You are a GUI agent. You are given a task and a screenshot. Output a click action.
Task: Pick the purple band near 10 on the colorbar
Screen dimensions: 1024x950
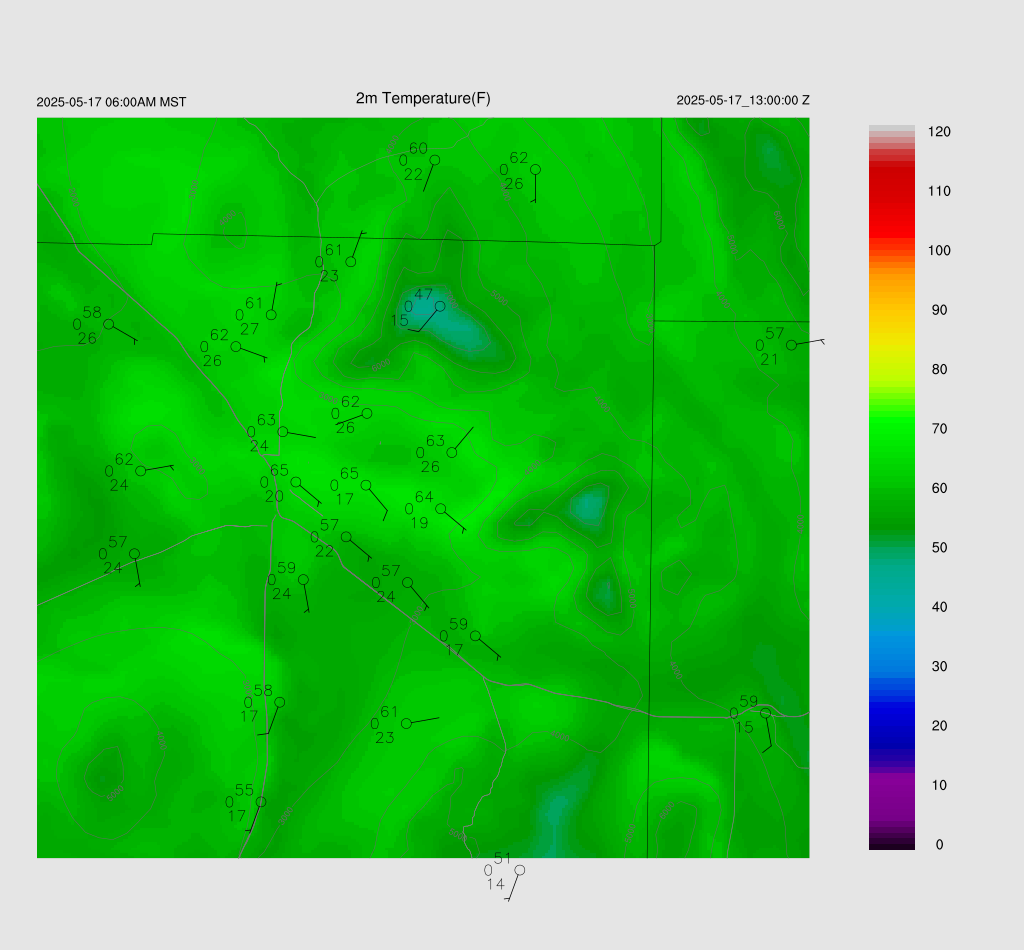[x=891, y=790]
